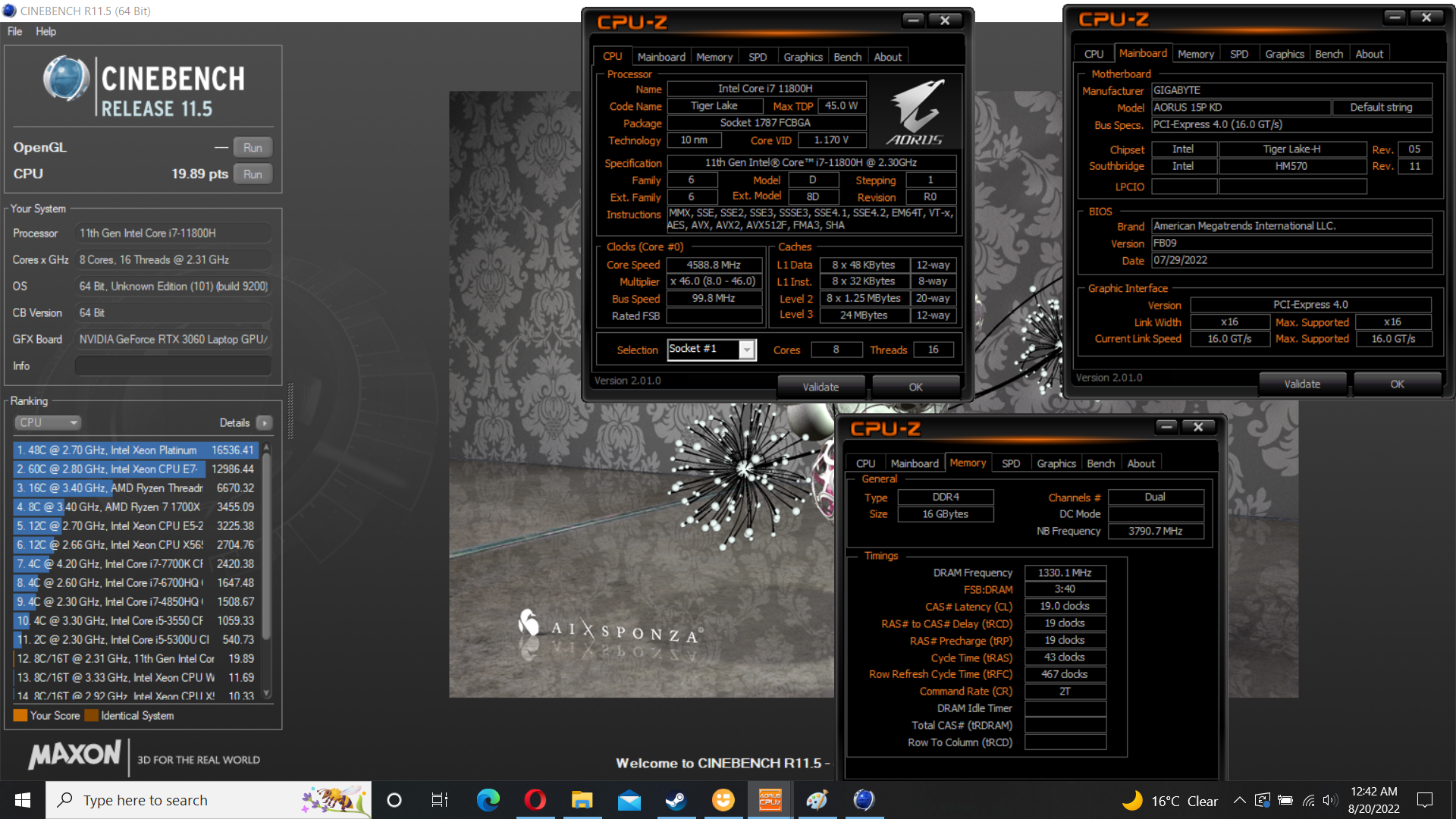This screenshot has width=1456, height=819.
Task: Switch to SPD tab in CPU window
Action: (758, 57)
